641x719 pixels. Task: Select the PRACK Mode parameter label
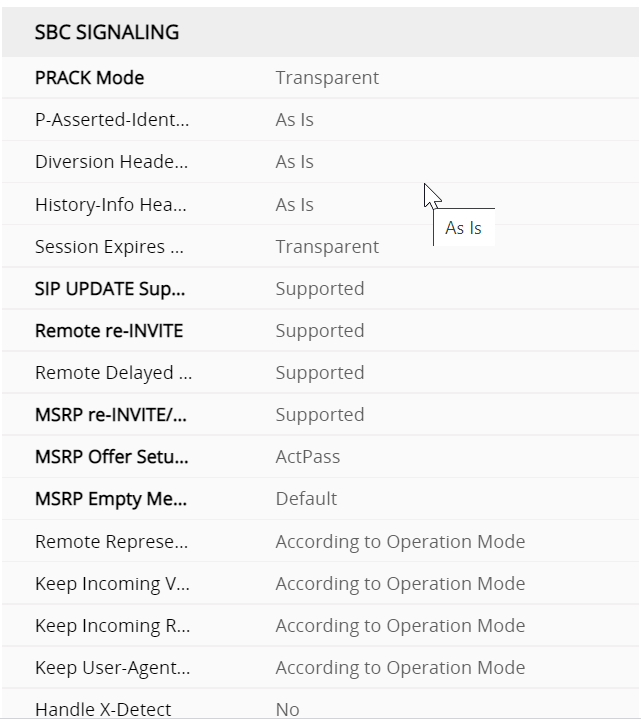click(x=90, y=78)
